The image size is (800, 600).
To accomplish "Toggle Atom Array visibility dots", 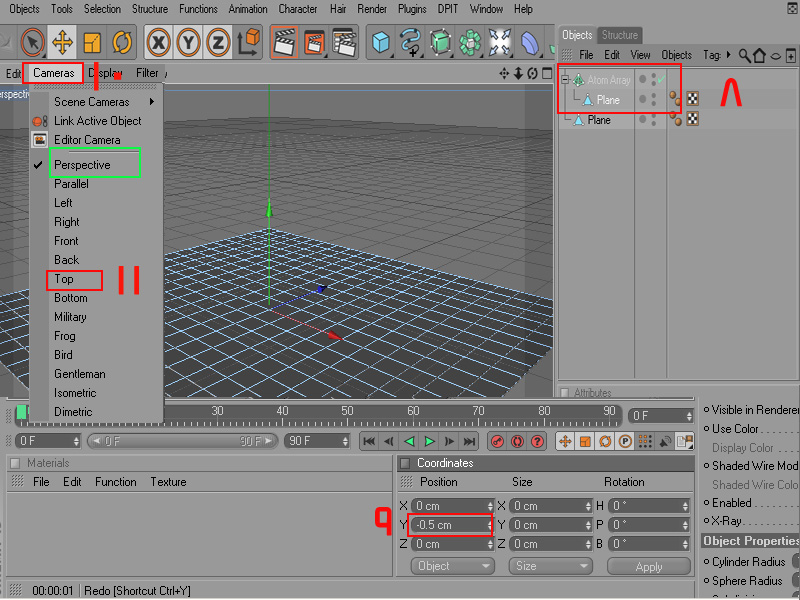I will point(654,80).
